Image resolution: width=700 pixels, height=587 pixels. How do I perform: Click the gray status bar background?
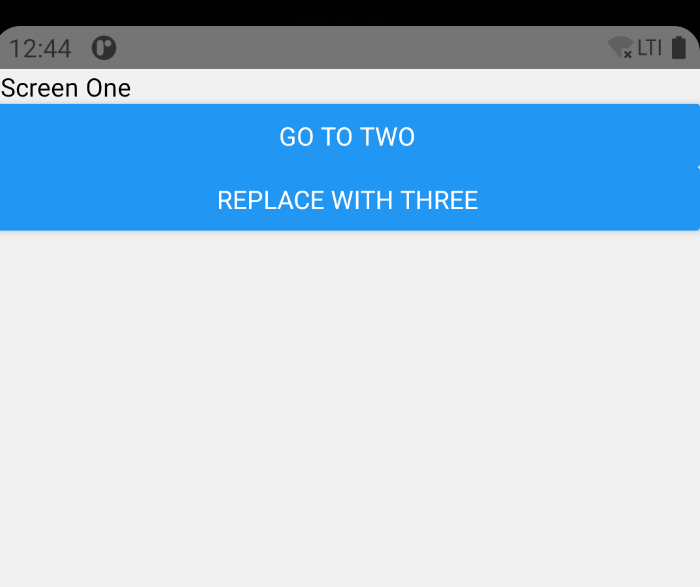(x=357, y=48)
